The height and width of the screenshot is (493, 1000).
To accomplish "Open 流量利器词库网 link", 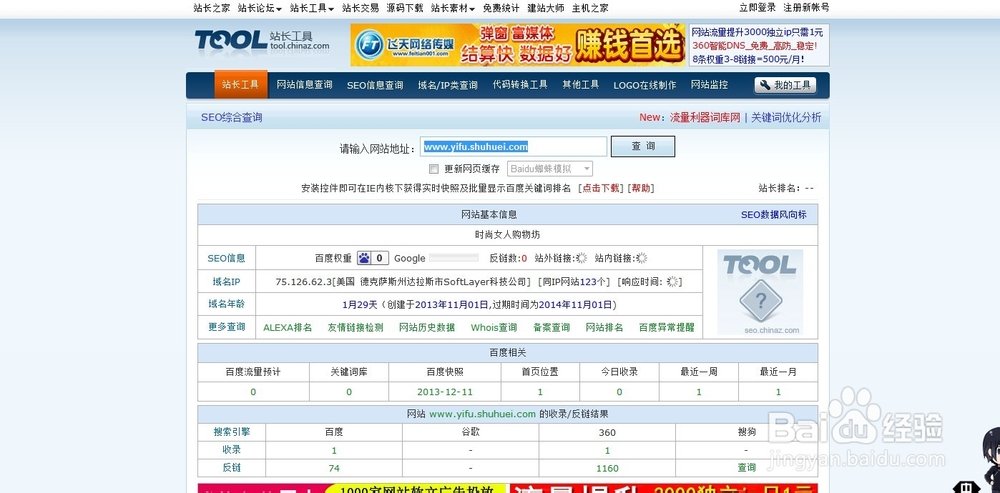I will (705, 117).
